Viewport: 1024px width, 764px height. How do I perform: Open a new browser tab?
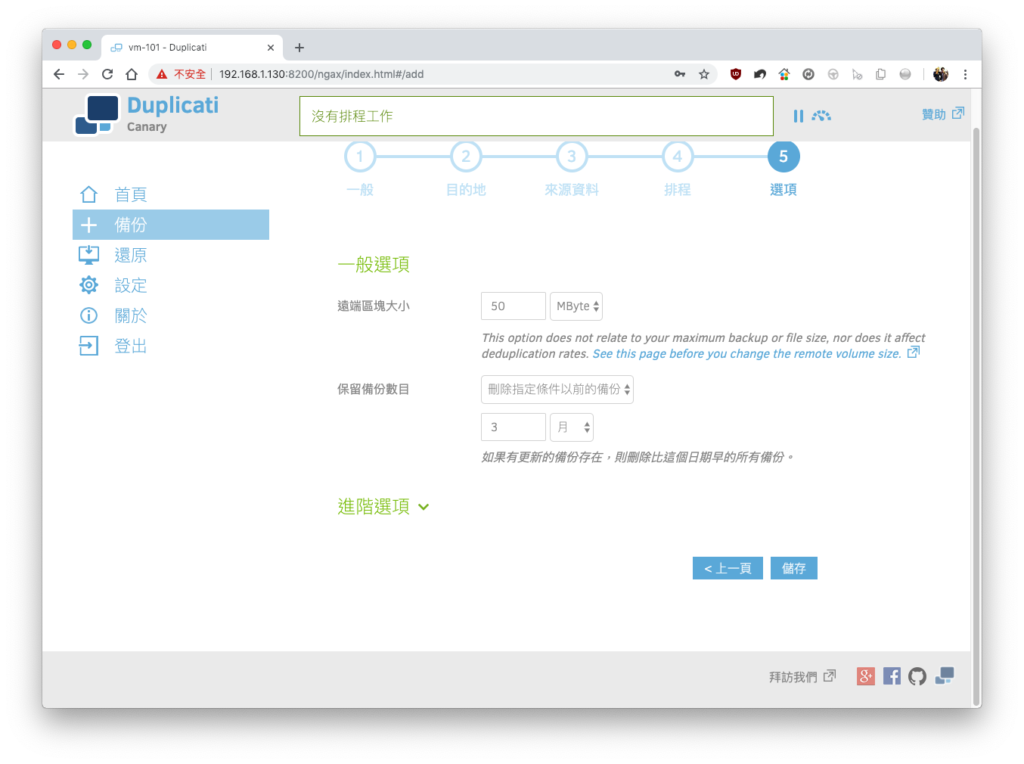coord(299,48)
